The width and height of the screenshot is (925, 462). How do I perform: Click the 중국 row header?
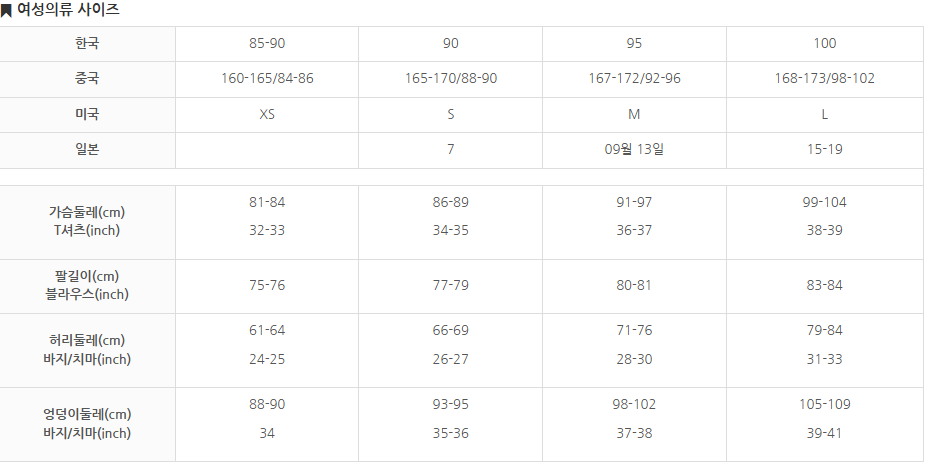(87, 79)
